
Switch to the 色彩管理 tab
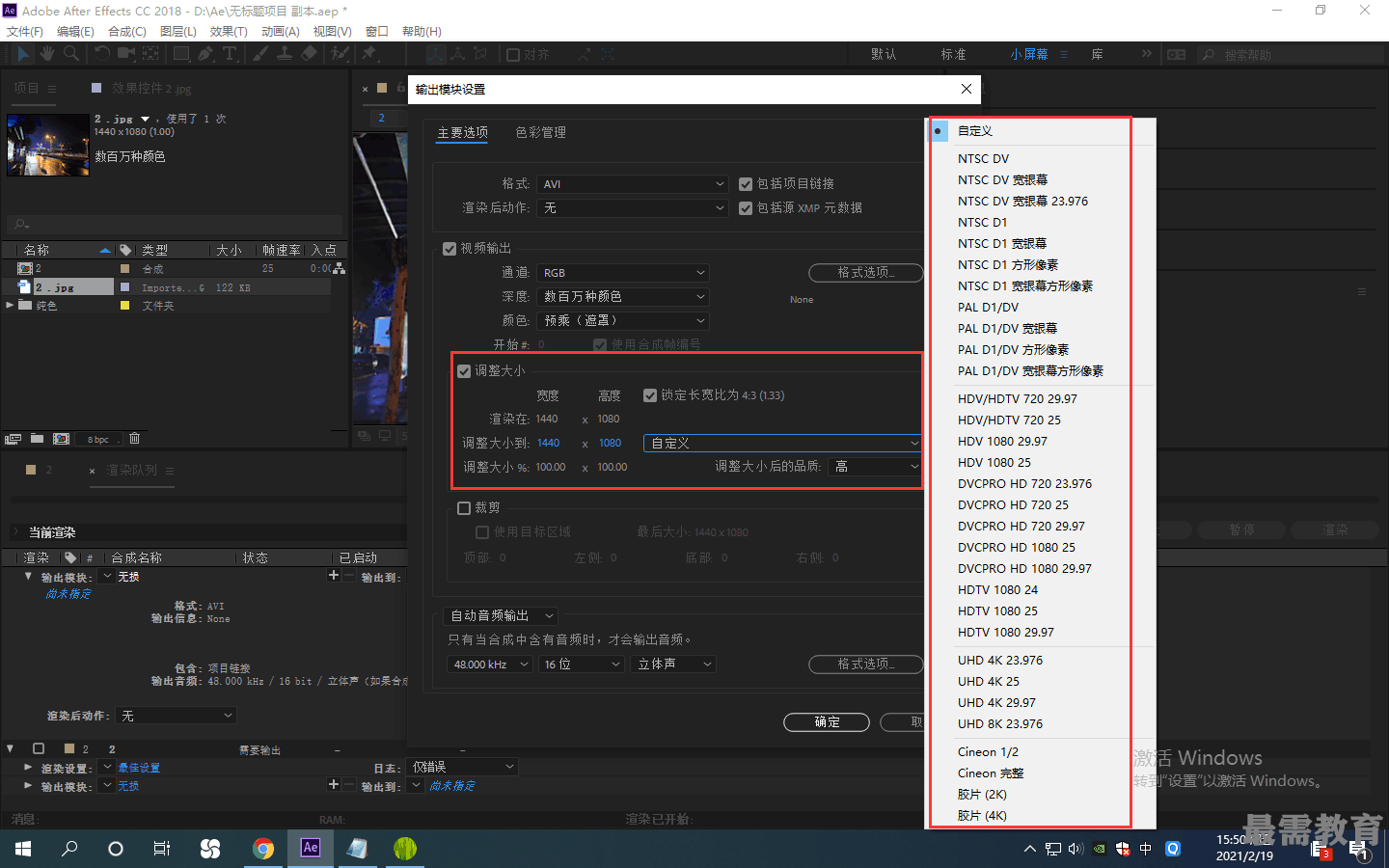[x=540, y=132]
